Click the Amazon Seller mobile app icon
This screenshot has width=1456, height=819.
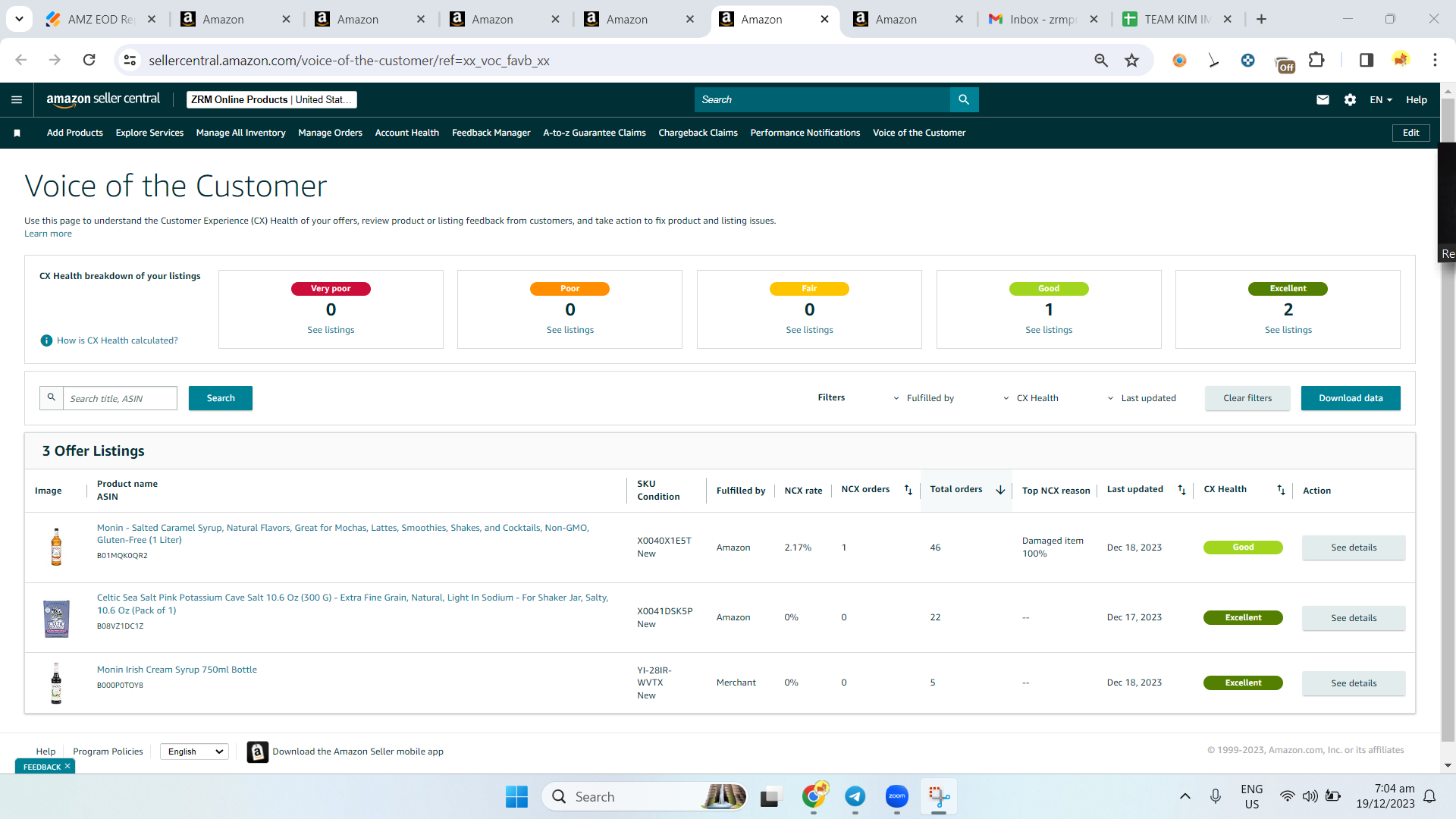(x=258, y=752)
